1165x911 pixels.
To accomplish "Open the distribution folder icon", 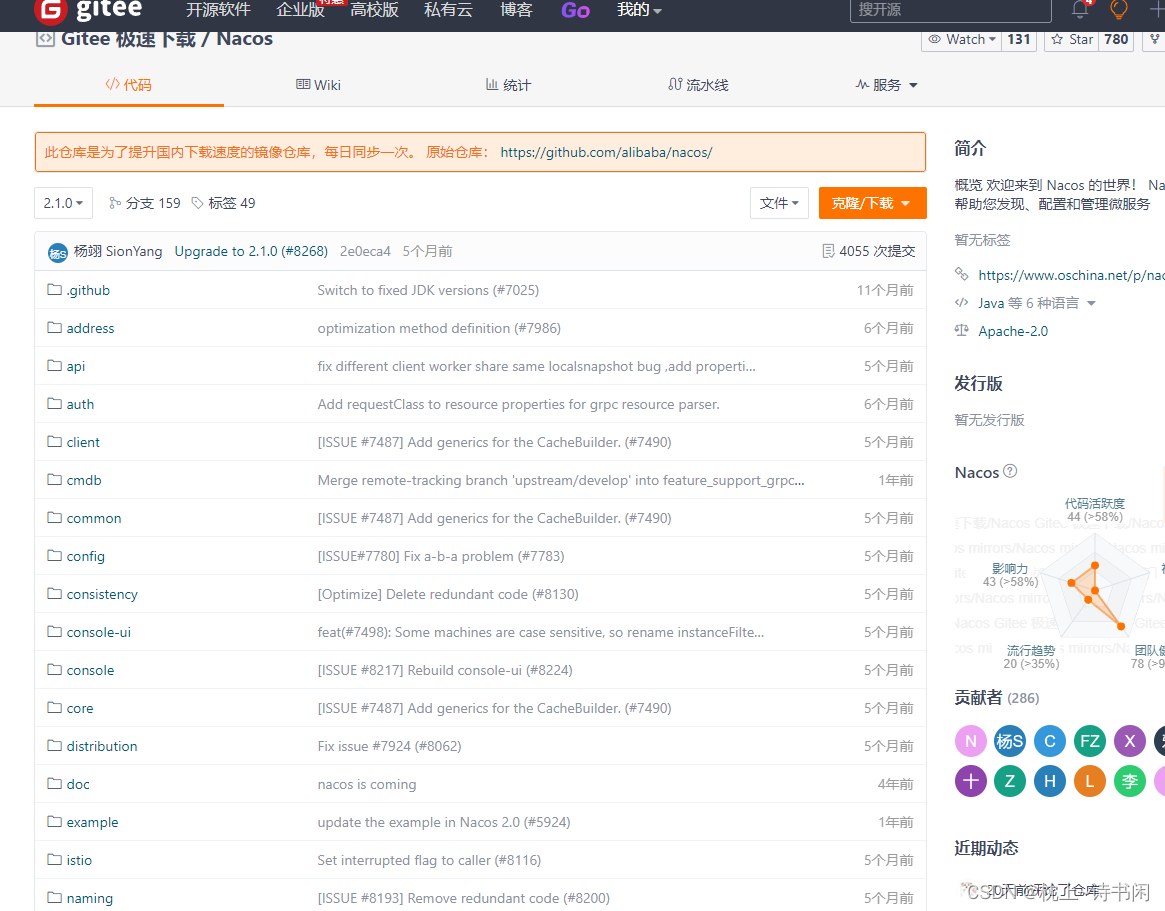I will click(54, 745).
